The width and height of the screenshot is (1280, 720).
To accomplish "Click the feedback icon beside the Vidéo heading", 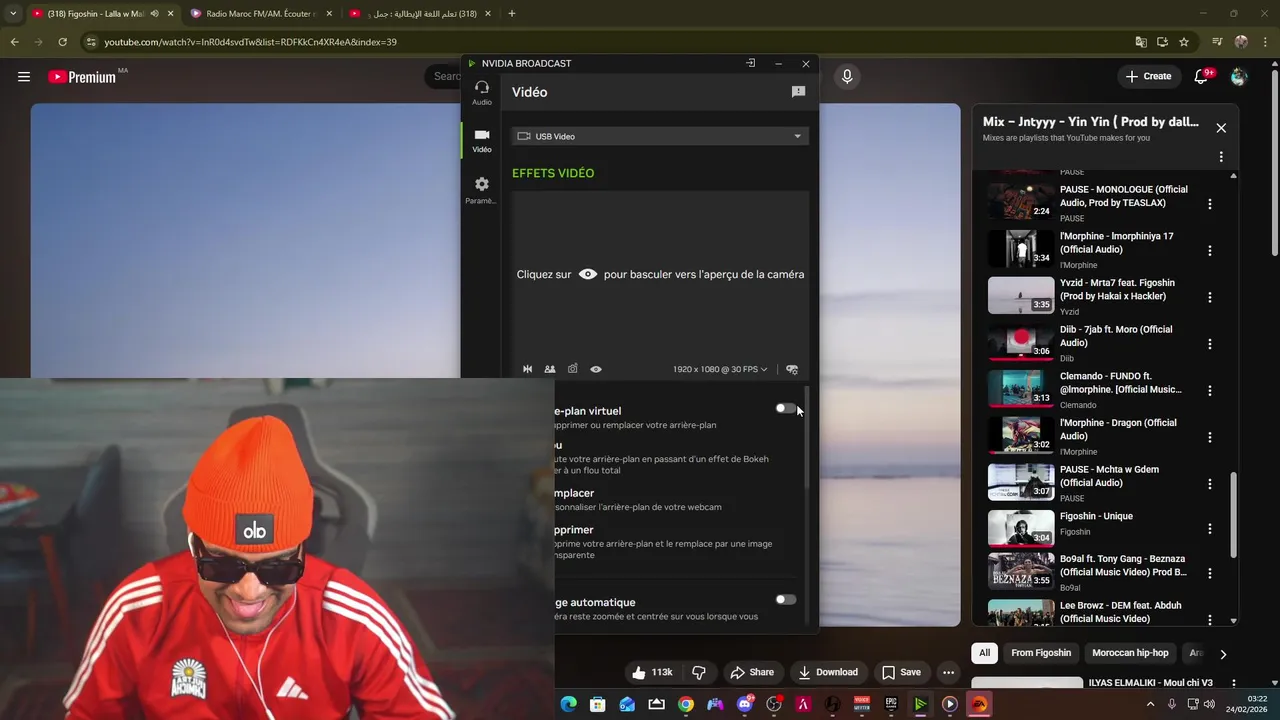I will click(798, 92).
